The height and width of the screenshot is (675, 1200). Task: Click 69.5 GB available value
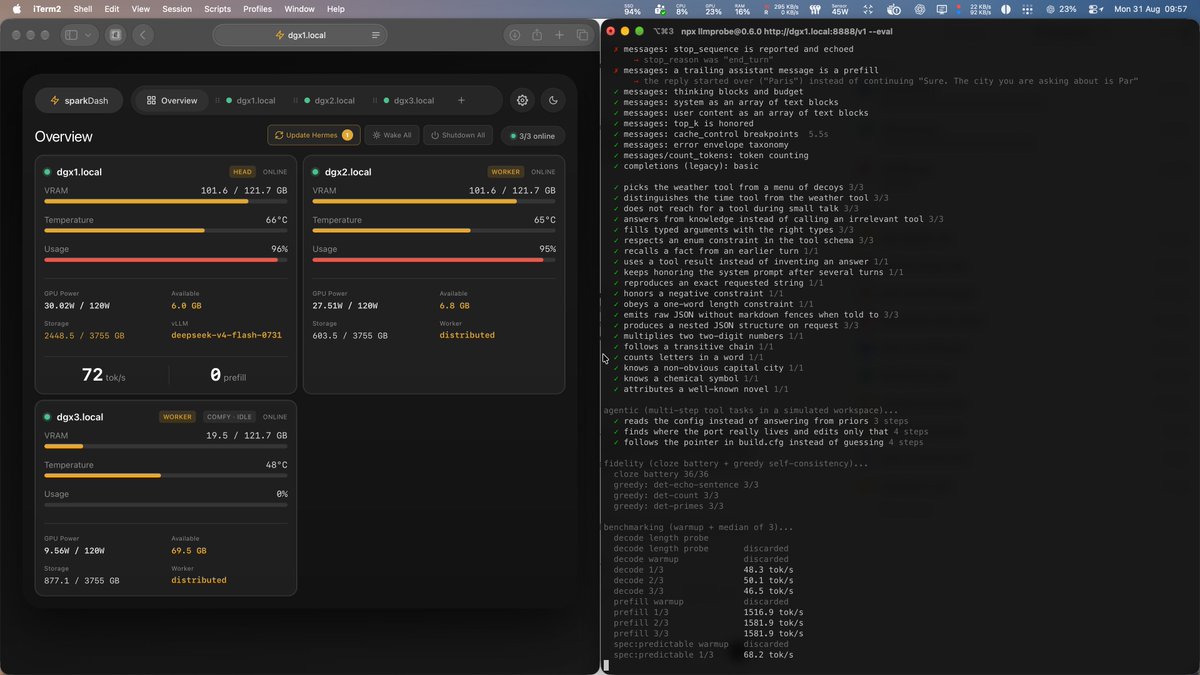click(x=189, y=550)
